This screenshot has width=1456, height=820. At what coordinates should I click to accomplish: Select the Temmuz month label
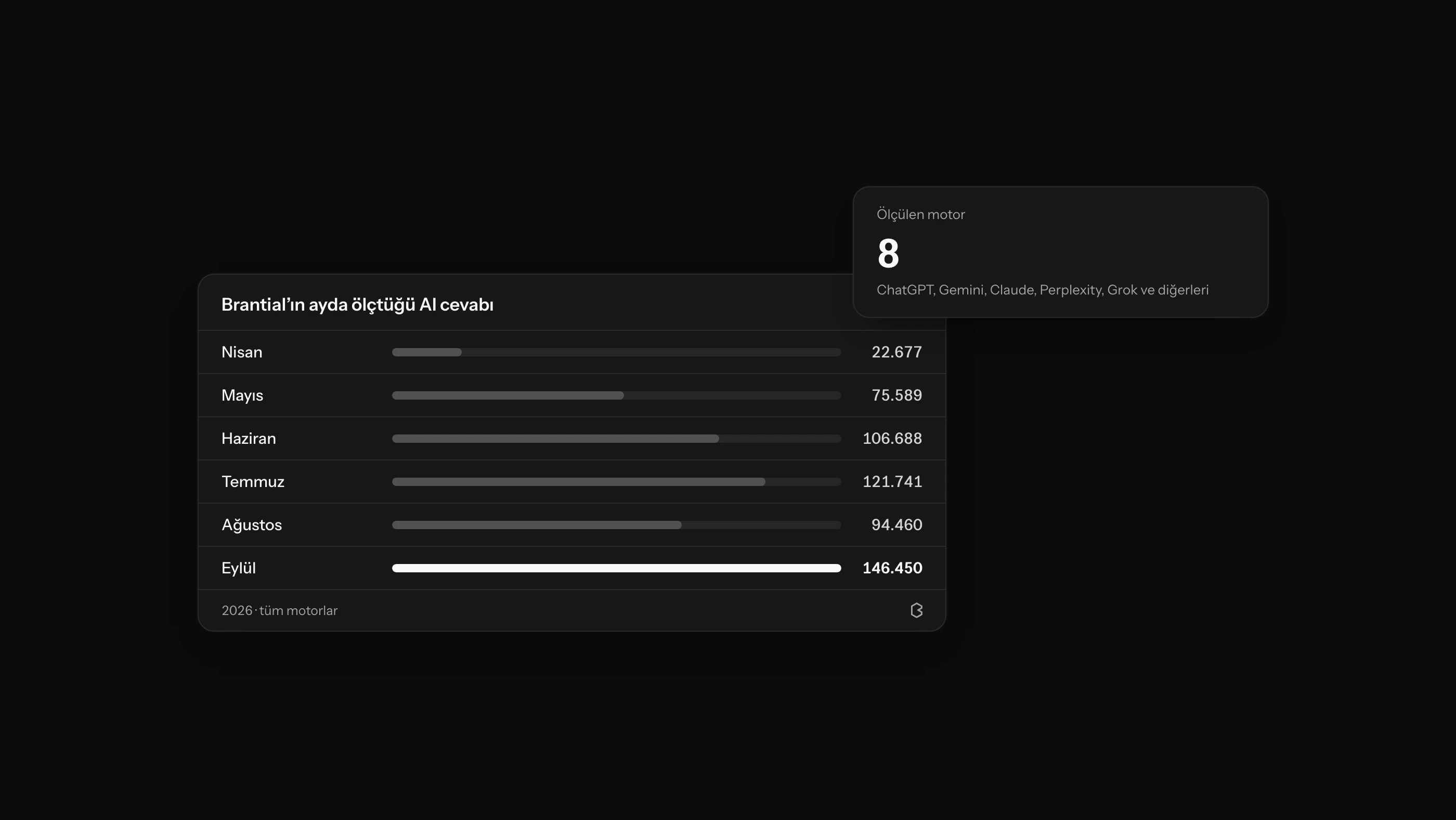pyautogui.click(x=253, y=481)
